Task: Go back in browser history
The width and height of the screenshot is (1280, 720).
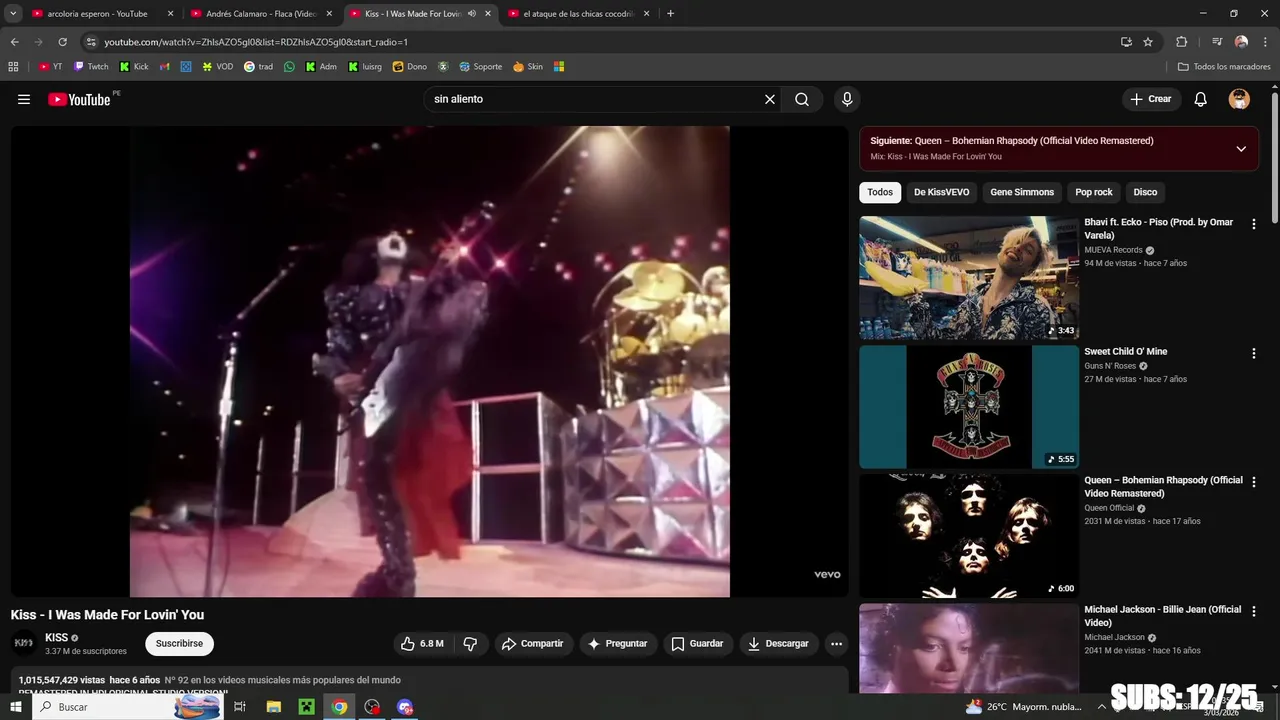Action: point(14,42)
